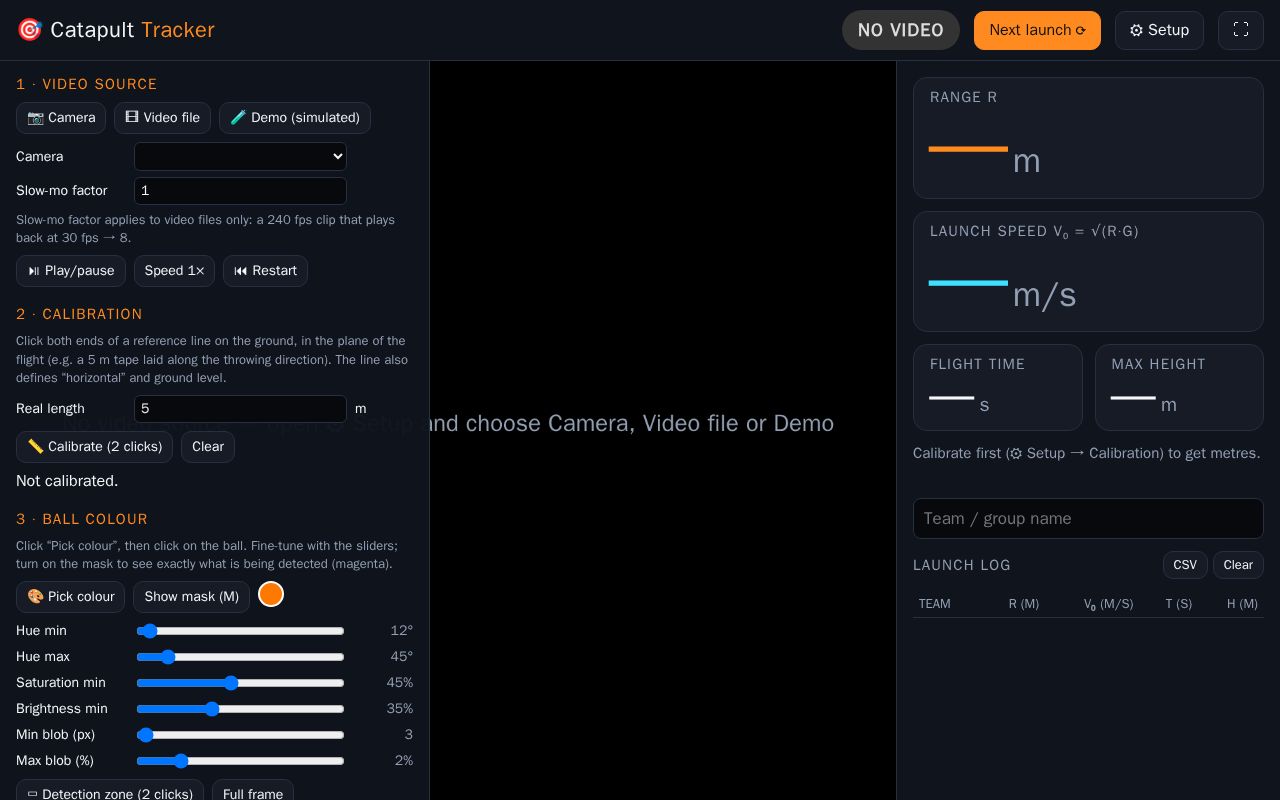Toggle playback Speed 1× button

174,271
